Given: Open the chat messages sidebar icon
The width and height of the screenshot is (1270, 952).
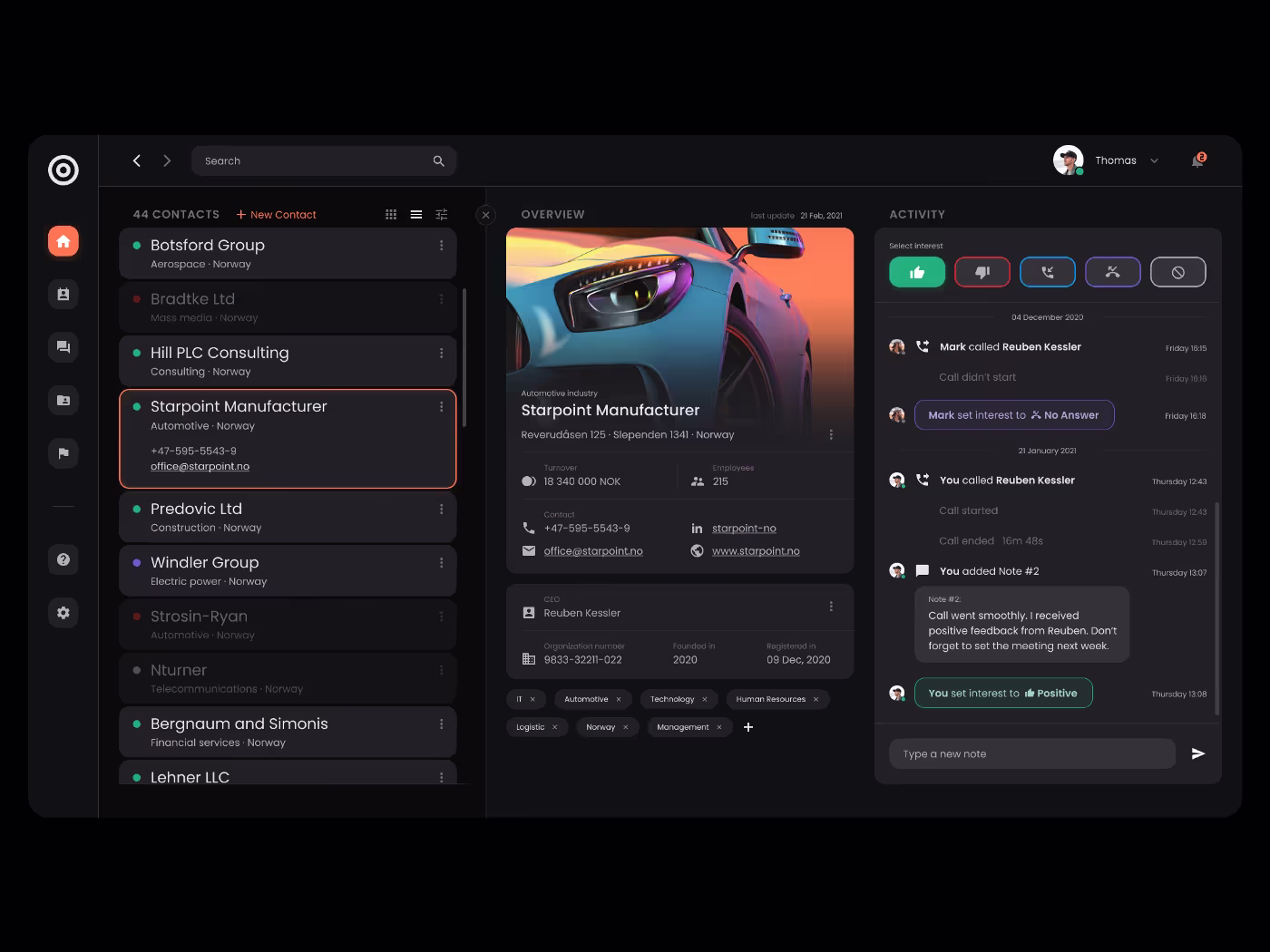Looking at the screenshot, I should [63, 347].
